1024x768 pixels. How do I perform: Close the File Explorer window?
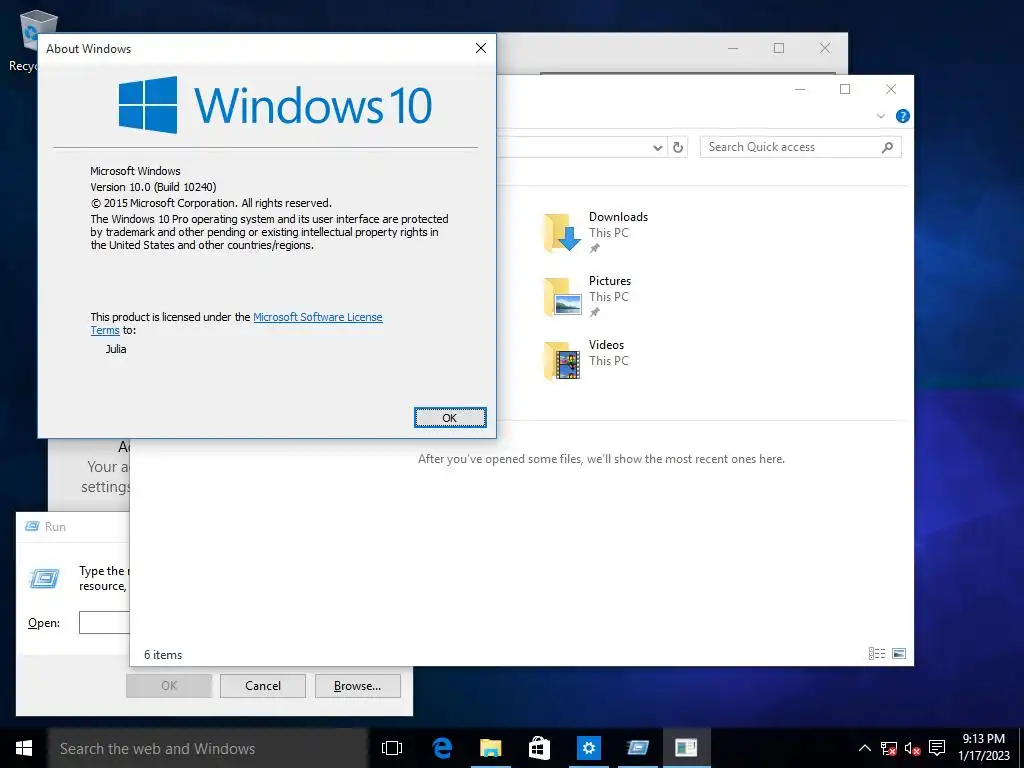pos(891,89)
